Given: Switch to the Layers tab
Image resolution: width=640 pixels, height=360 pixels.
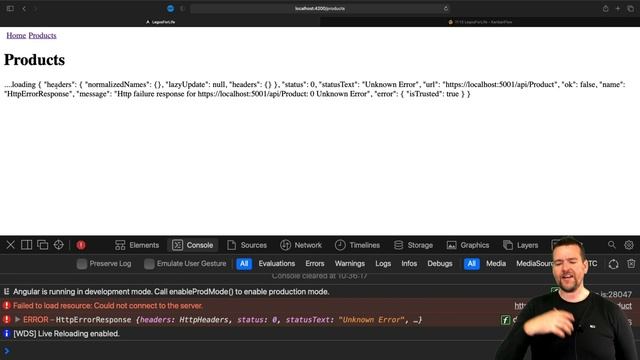Looking at the screenshot, I should click(x=521, y=245).
